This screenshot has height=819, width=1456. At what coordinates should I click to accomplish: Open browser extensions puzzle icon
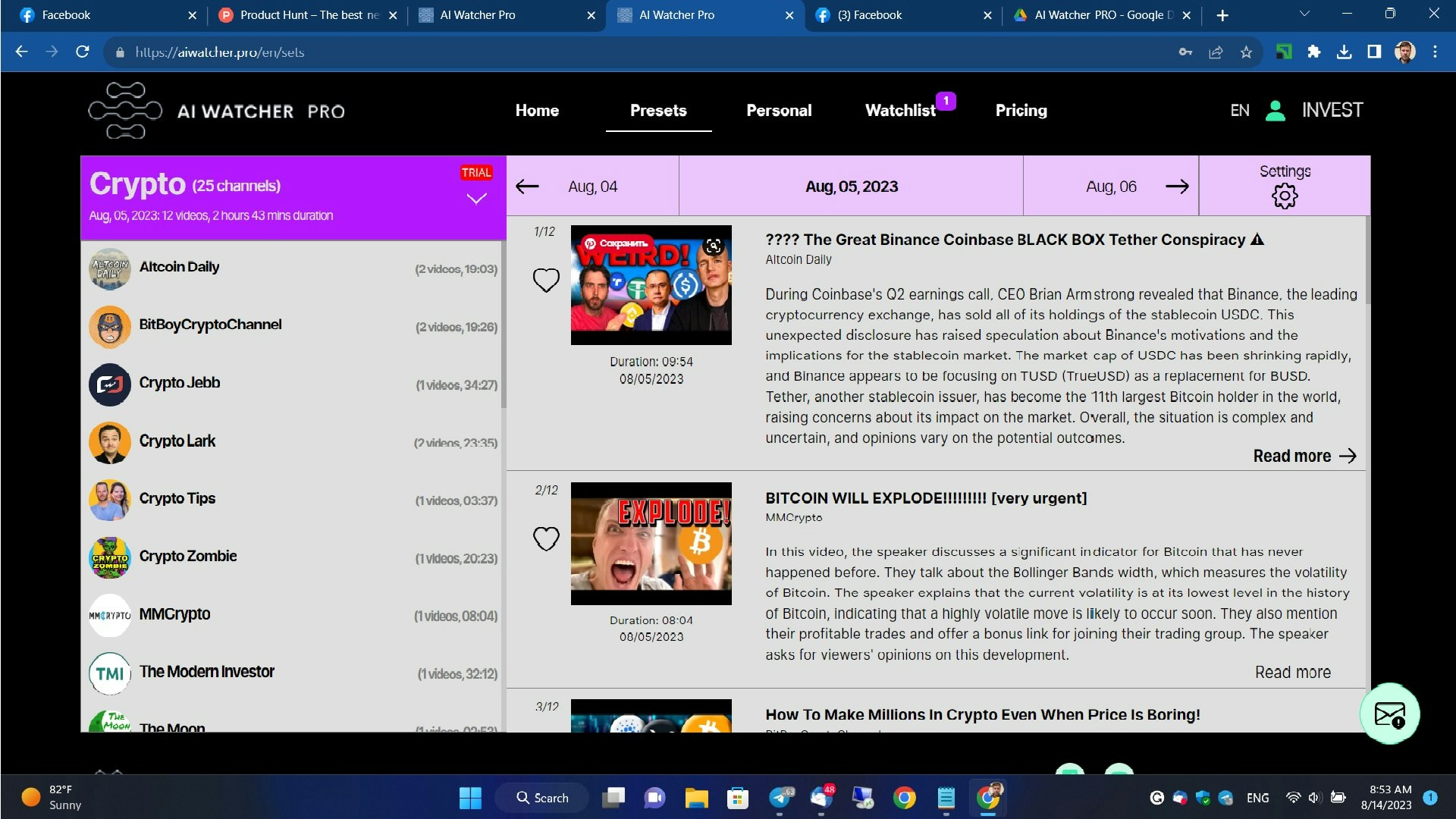tap(1313, 52)
